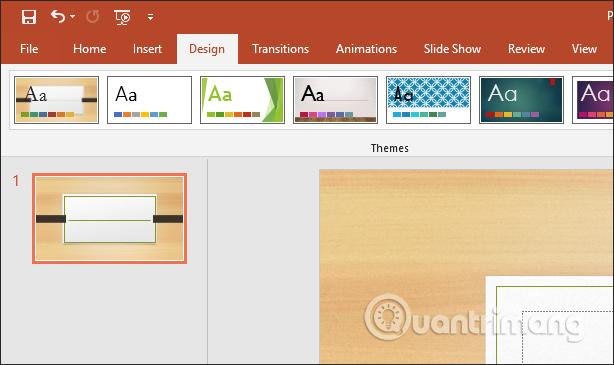This screenshot has height=365, width=614.
Task: Switch to the Home tab
Action: [89, 49]
